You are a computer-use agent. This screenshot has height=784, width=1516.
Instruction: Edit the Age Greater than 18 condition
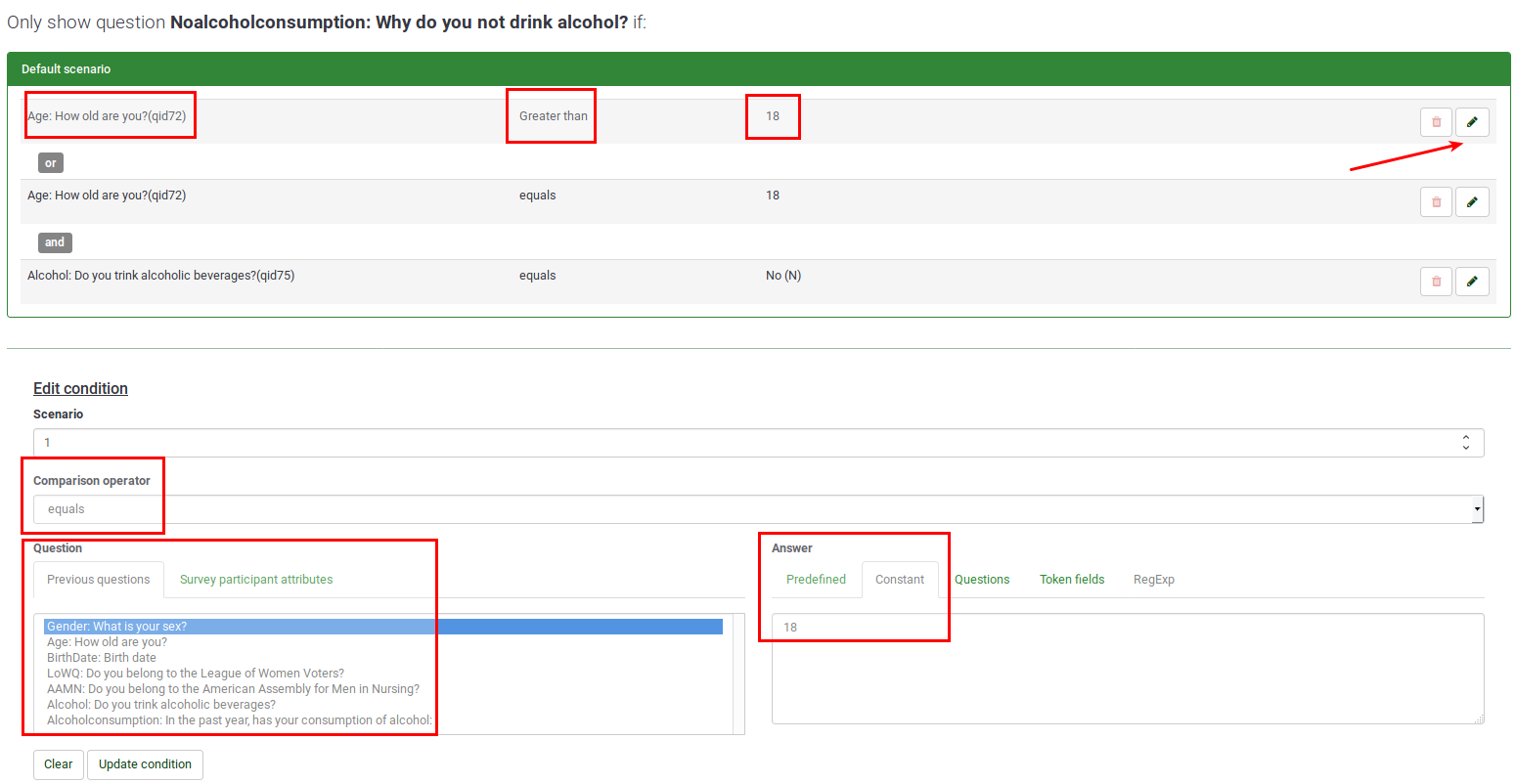1472,122
